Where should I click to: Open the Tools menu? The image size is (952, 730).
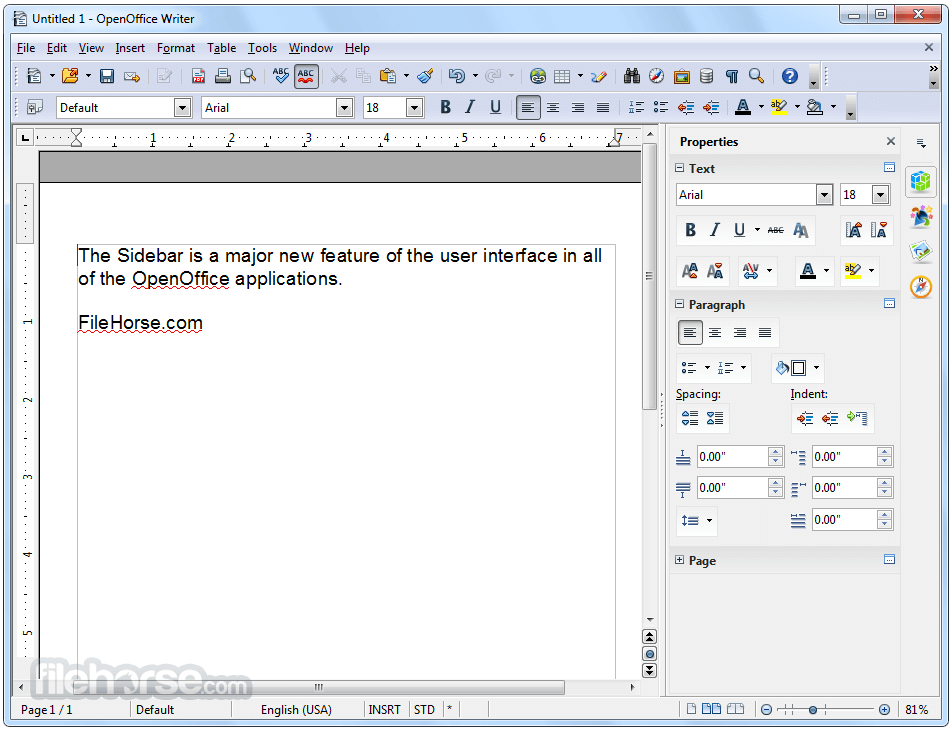262,48
